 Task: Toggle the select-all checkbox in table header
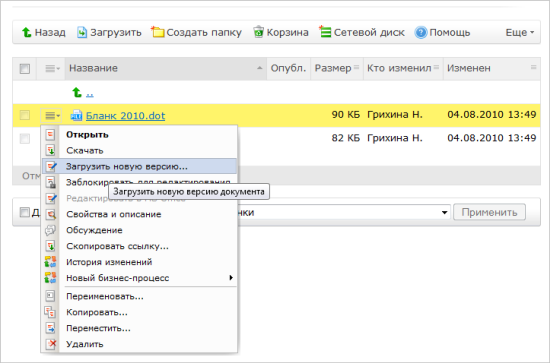25,68
